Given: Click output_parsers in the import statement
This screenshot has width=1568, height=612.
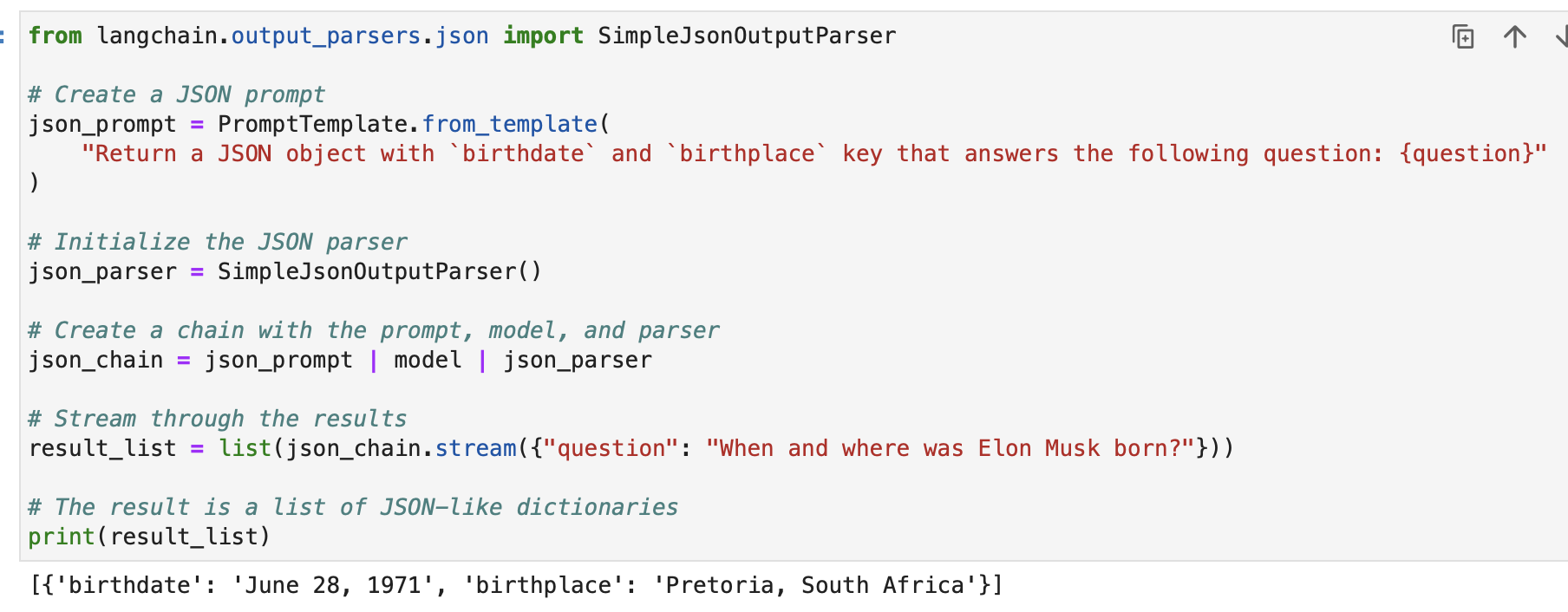Looking at the screenshot, I should pyautogui.click(x=325, y=36).
